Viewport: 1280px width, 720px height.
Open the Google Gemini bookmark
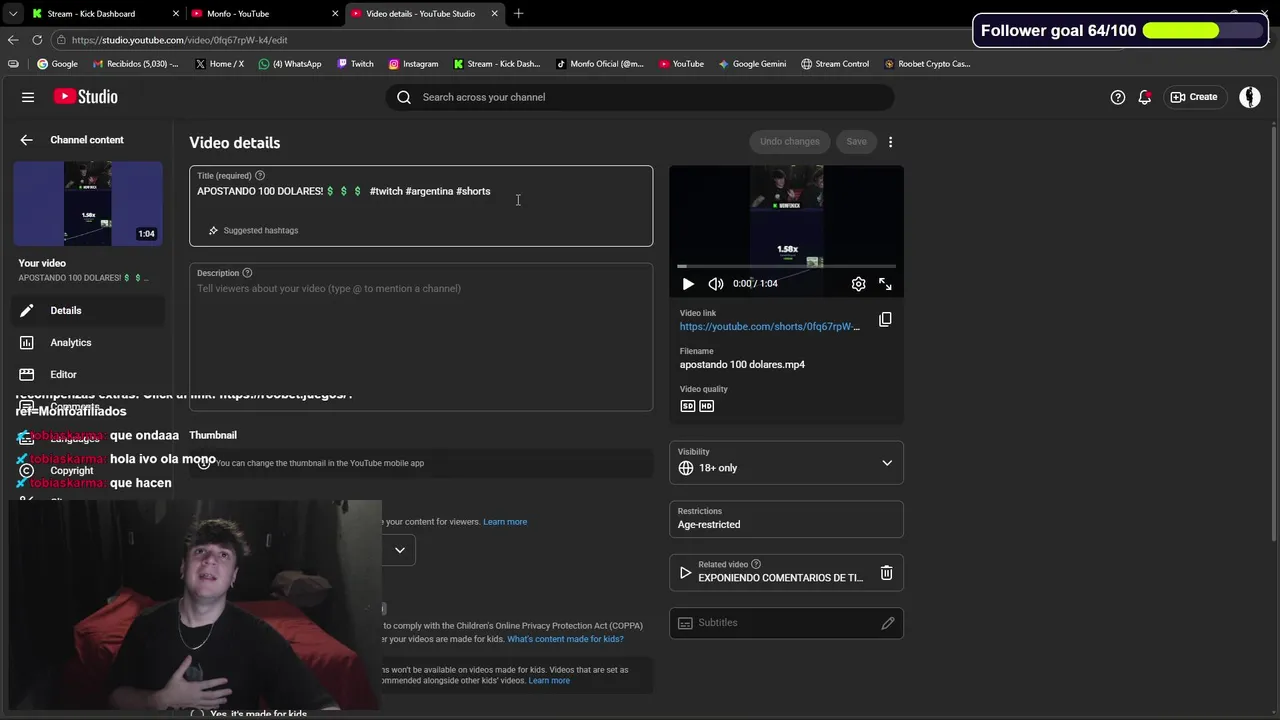pyautogui.click(x=752, y=64)
